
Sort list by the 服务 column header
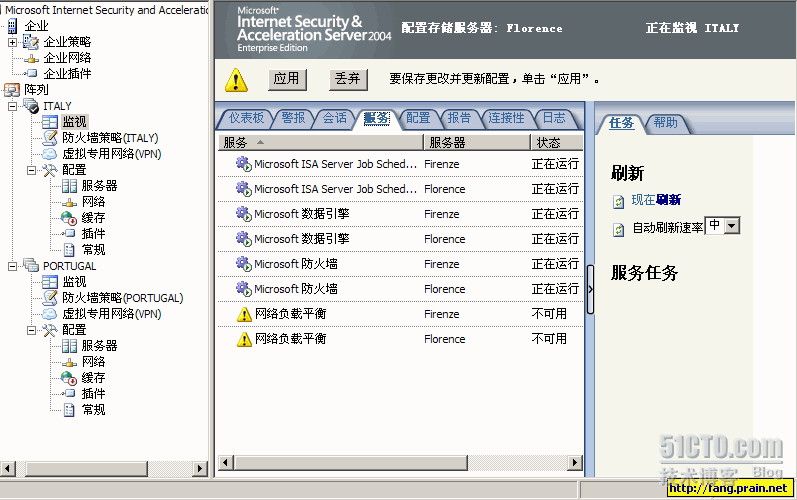[x=320, y=143]
